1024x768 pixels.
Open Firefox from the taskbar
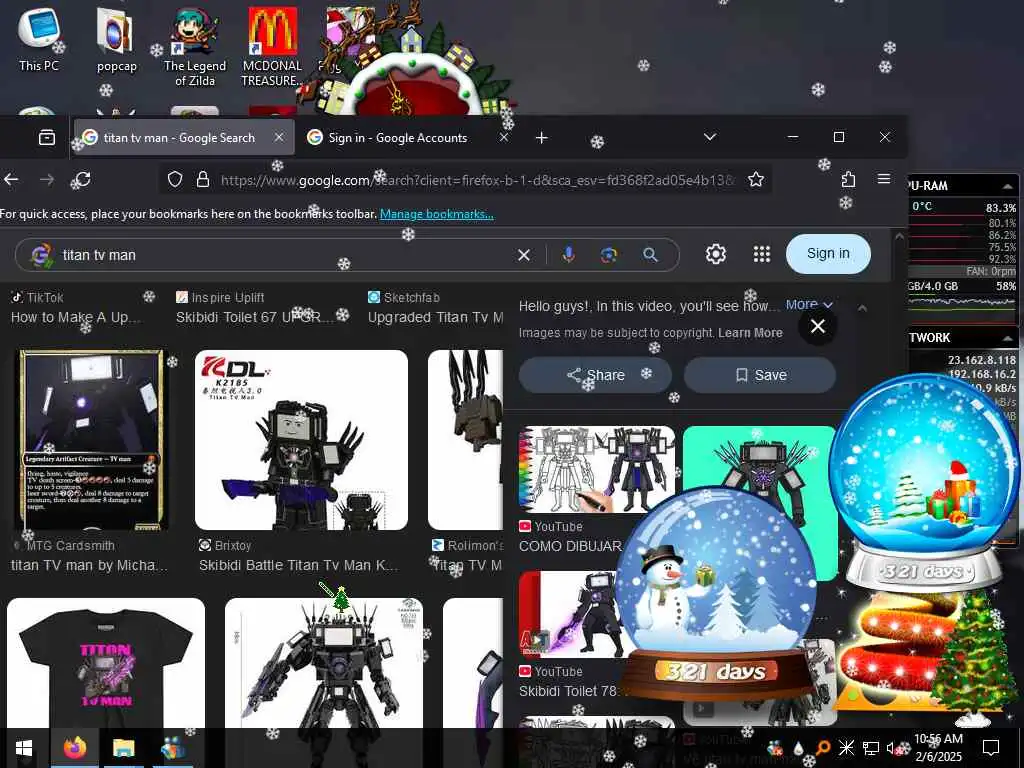[x=74, y=748]
